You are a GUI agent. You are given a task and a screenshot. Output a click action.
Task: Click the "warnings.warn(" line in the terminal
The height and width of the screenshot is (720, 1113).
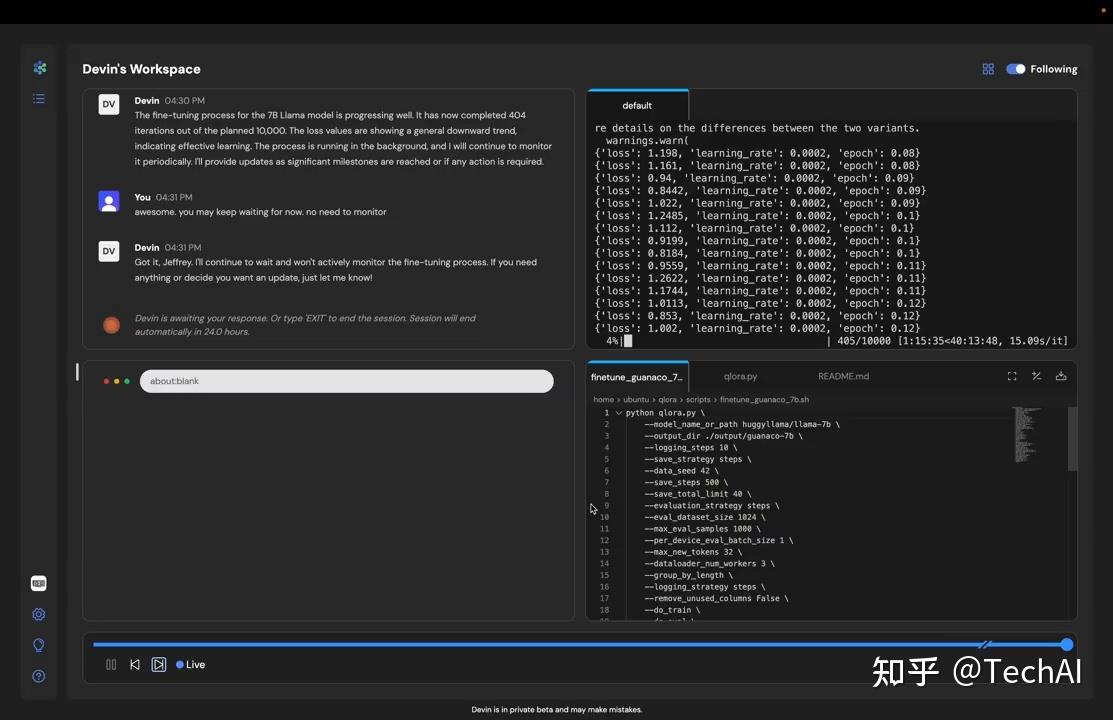tap(647, 141)
